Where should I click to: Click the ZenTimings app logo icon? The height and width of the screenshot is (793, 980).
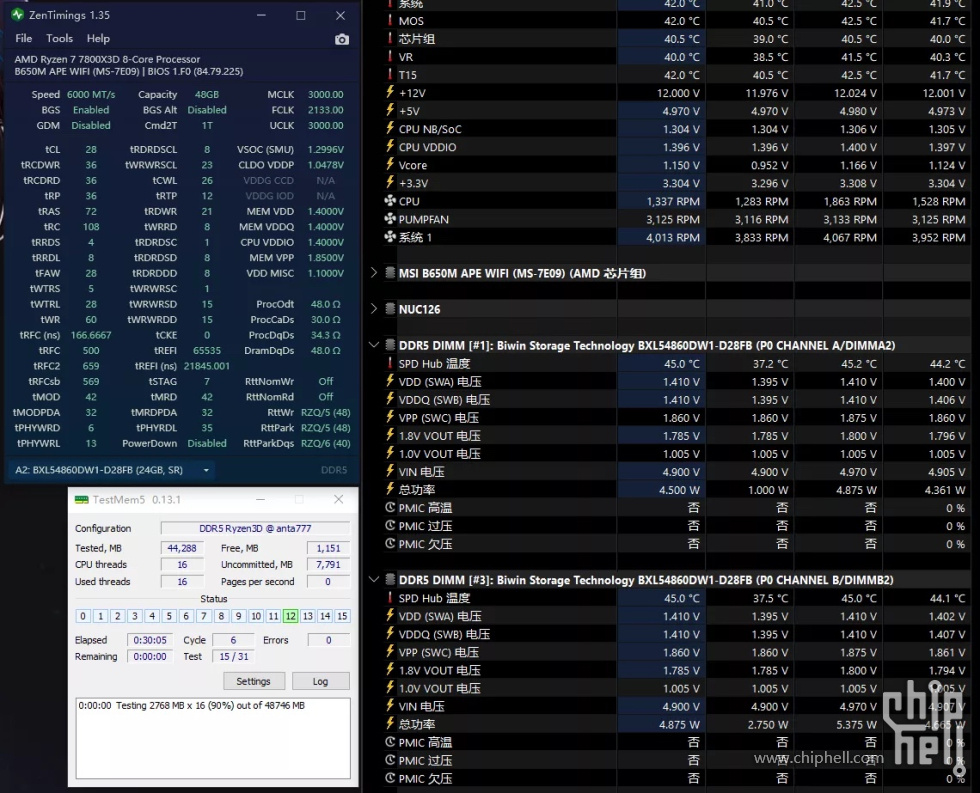coord(18,14)
